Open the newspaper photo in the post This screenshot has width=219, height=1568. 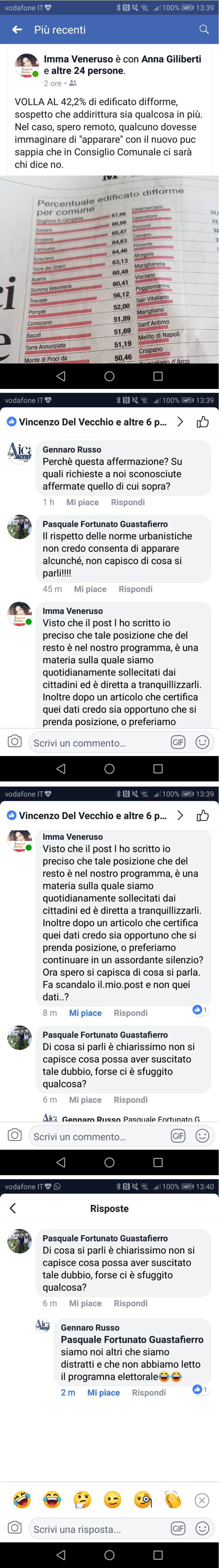[109, 270]
